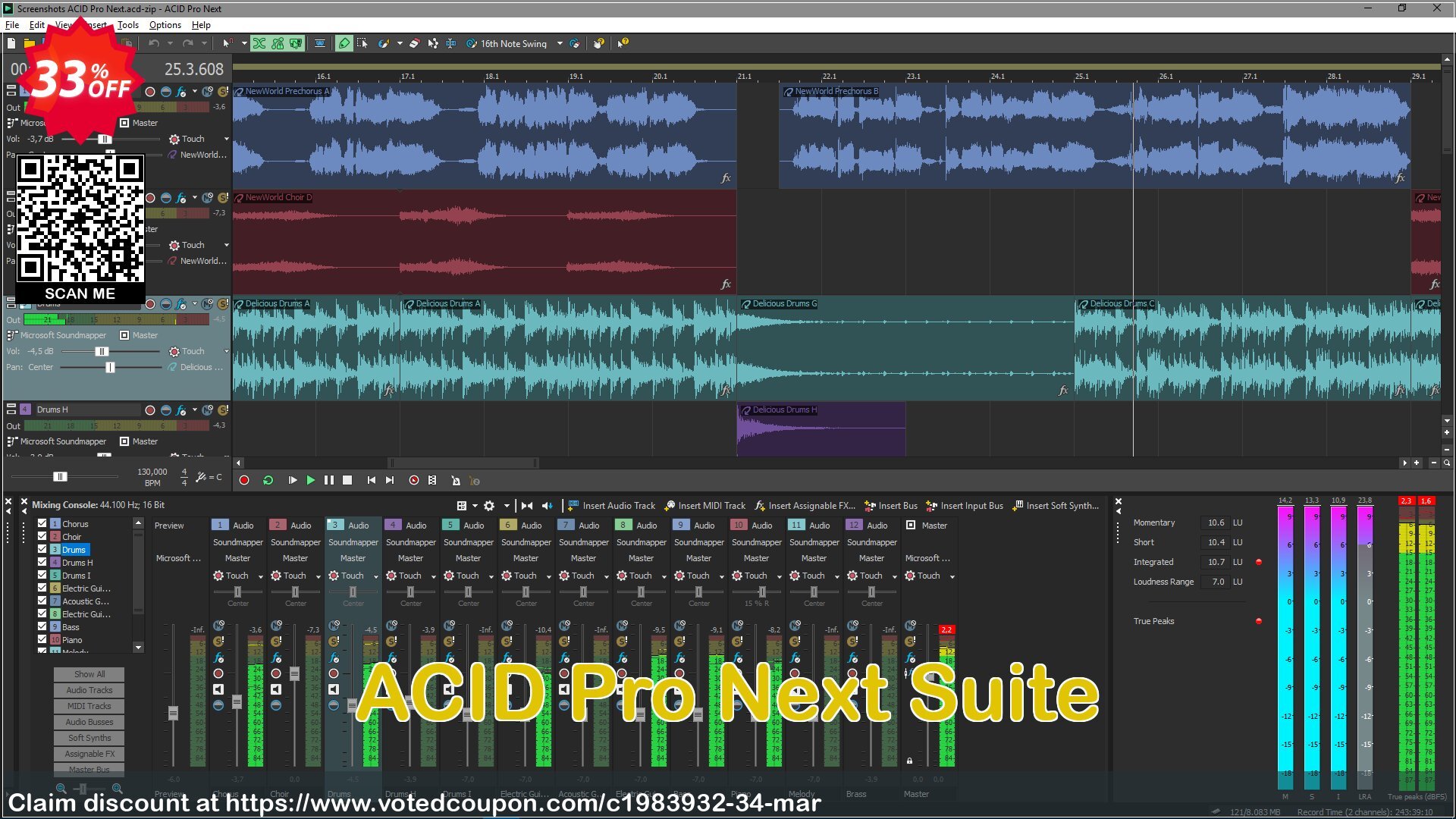Toggle the Drums I checkbox in the channel list
The width and height of the screenshot is (1456, 819).
[x=42, y=575]
